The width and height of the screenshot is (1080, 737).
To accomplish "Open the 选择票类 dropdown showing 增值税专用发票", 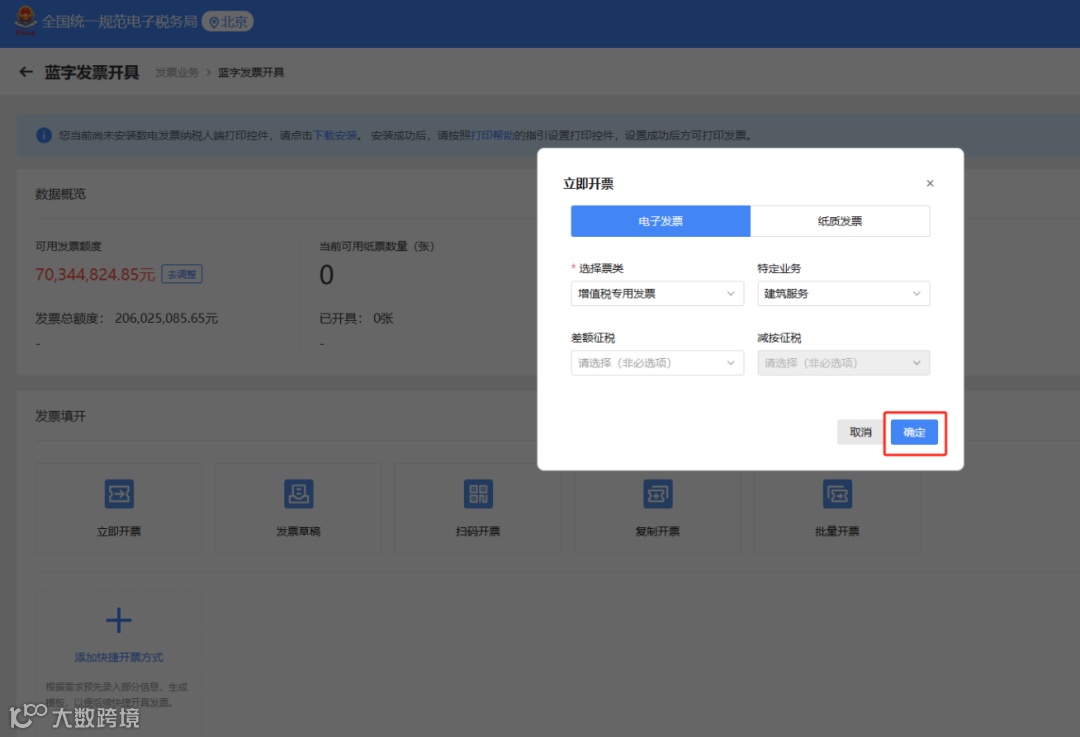I will (x=657, y=293).
